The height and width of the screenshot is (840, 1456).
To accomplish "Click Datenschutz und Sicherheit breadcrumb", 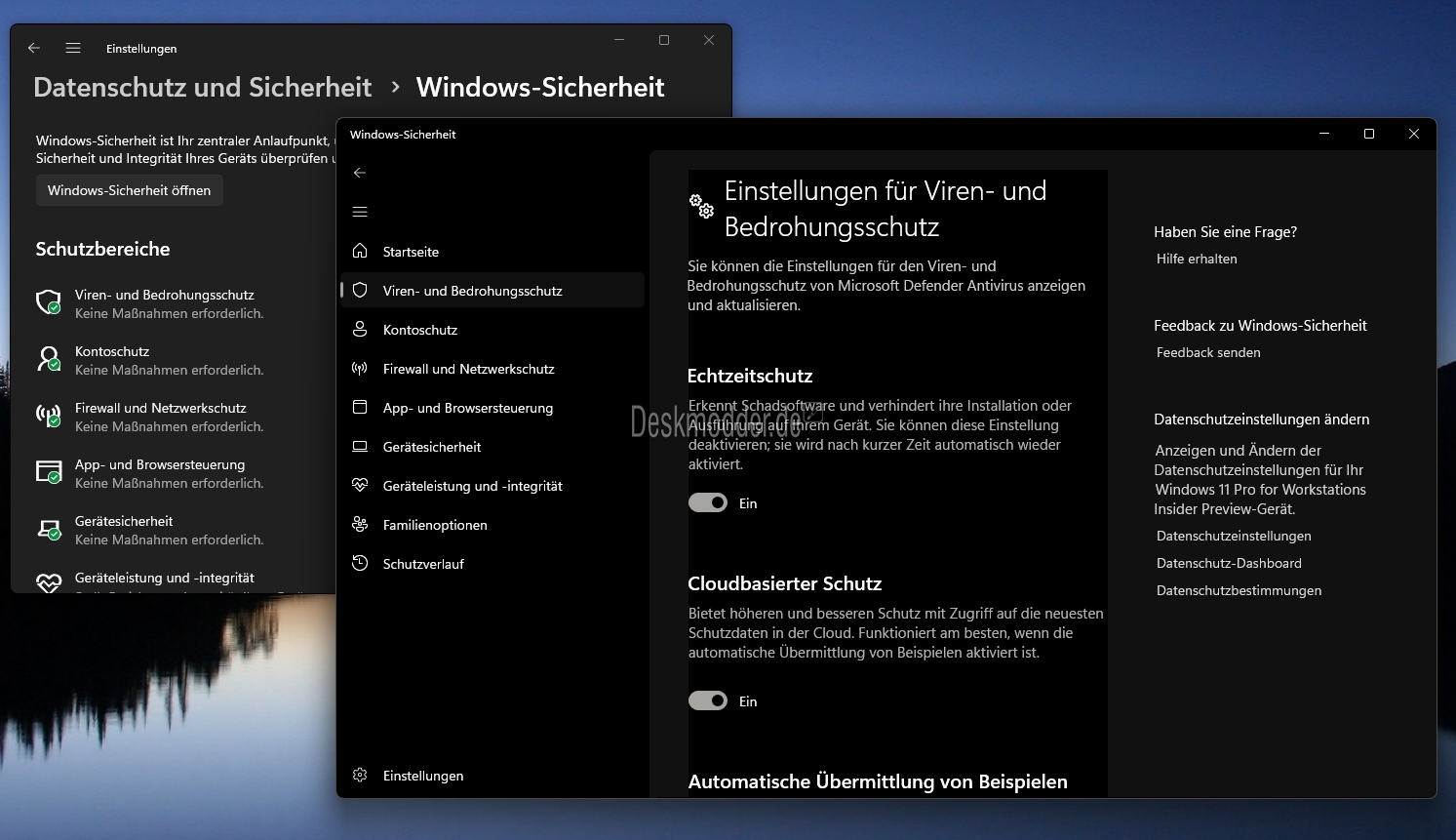I will click(203, 87).
